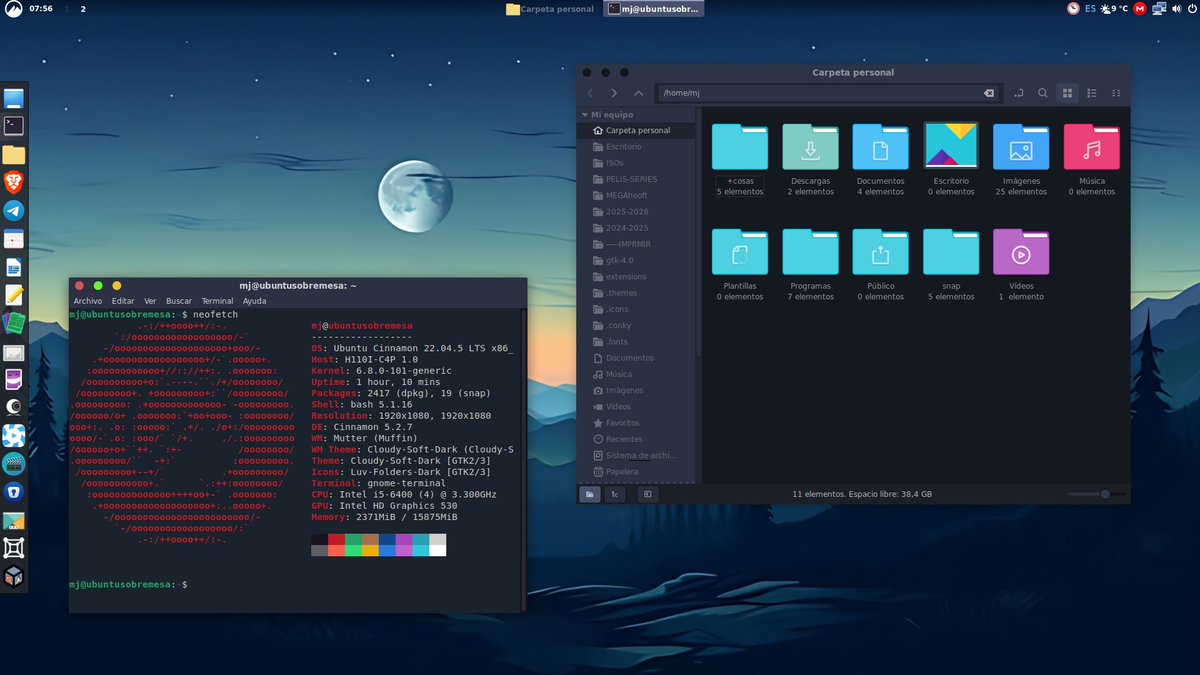The width and height of the screenshot is (1200, 675).
Task: Switch to workspace 2 in panel
Action: (82, 9)
